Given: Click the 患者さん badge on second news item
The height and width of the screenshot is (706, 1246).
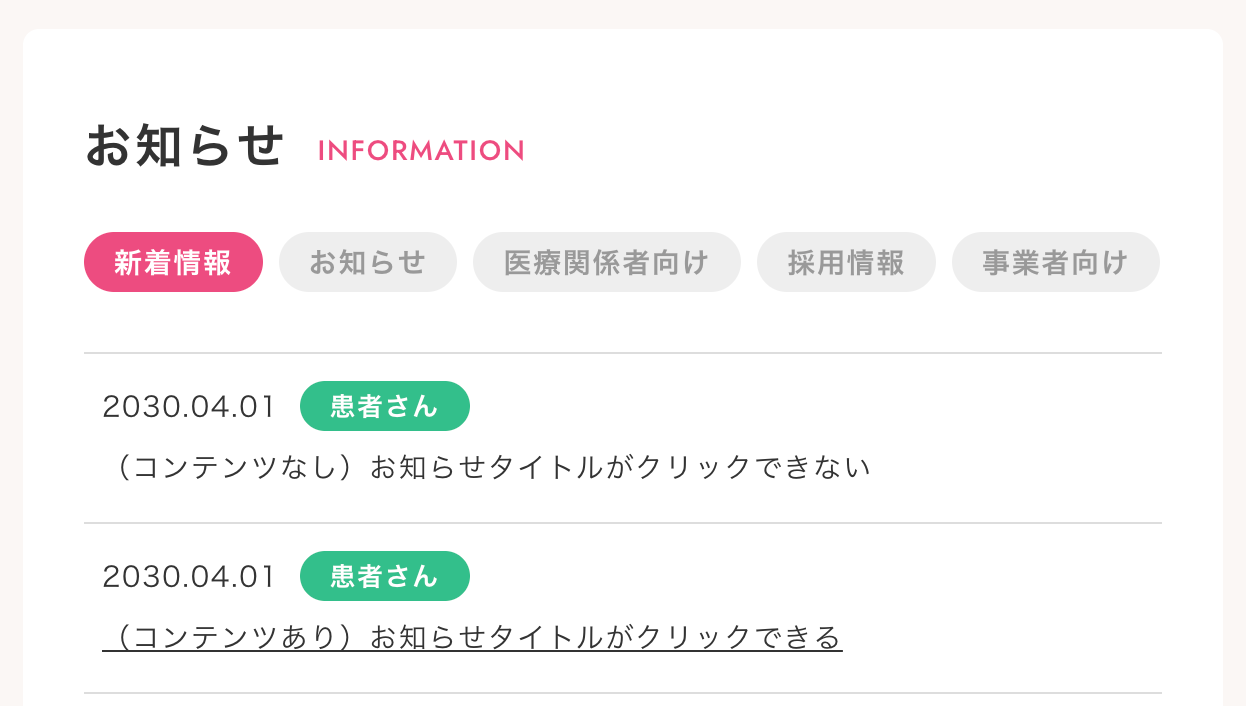Looking at the screenshot, I should click(x=384, y=576).
